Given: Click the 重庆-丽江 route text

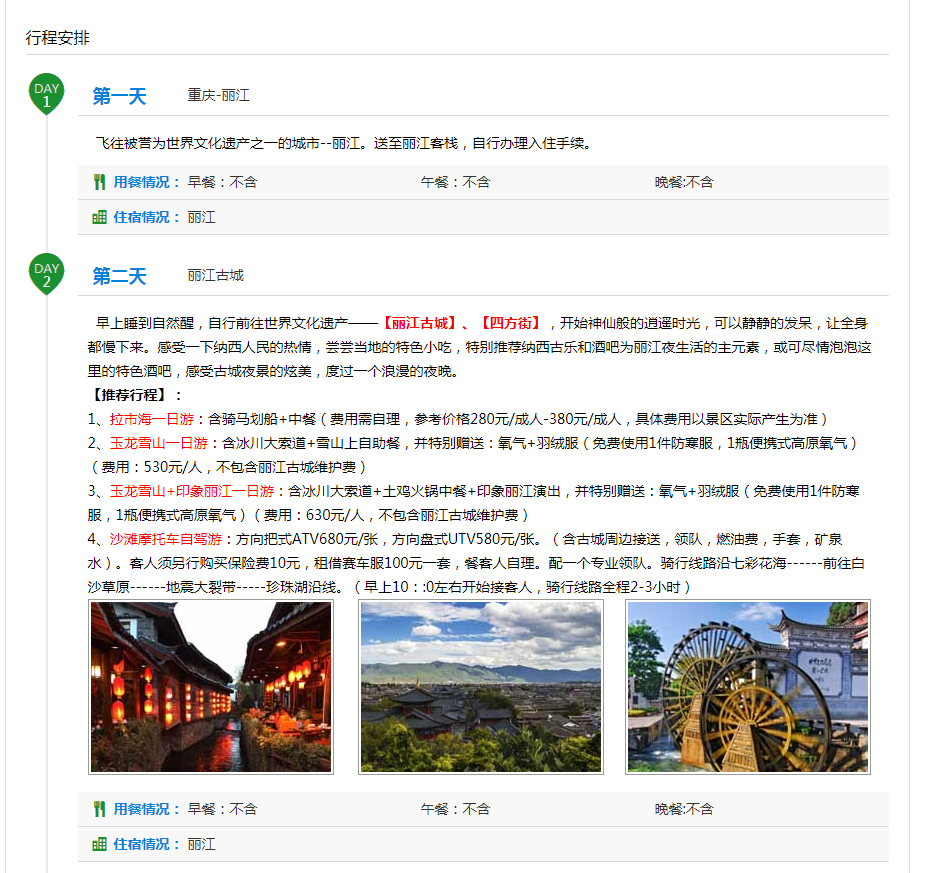Looking at the screenshot, I should [x=218, y=96].
